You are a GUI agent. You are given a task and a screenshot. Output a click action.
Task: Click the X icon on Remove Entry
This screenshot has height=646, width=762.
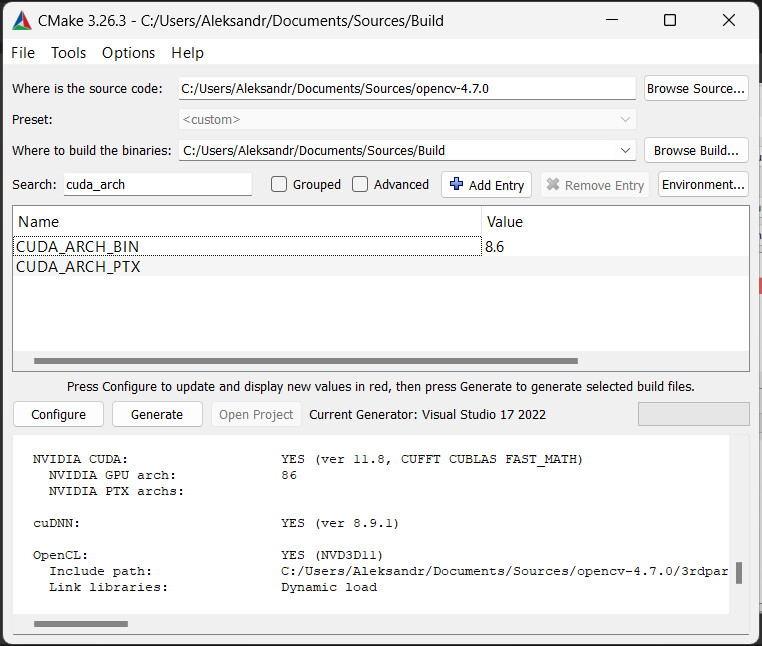click(x=553, y=184)
